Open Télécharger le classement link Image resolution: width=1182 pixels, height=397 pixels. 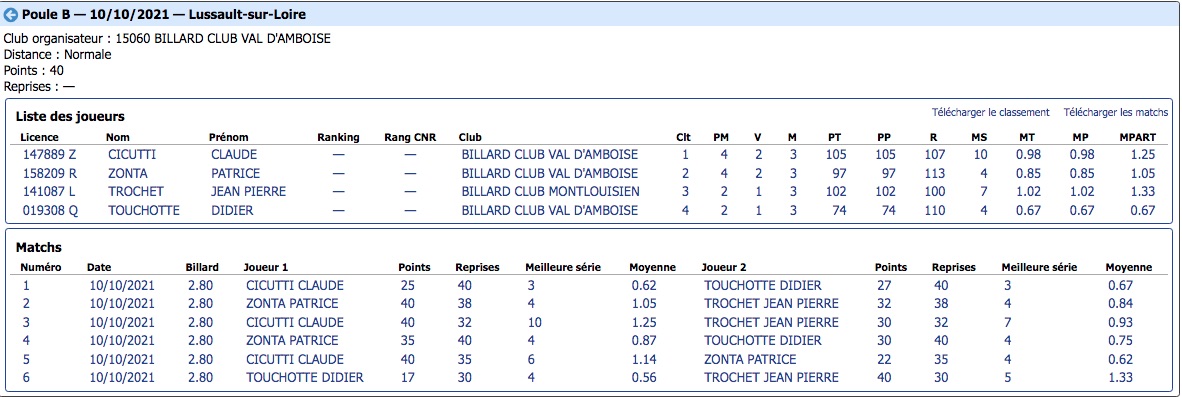click(x=991, y=112)
